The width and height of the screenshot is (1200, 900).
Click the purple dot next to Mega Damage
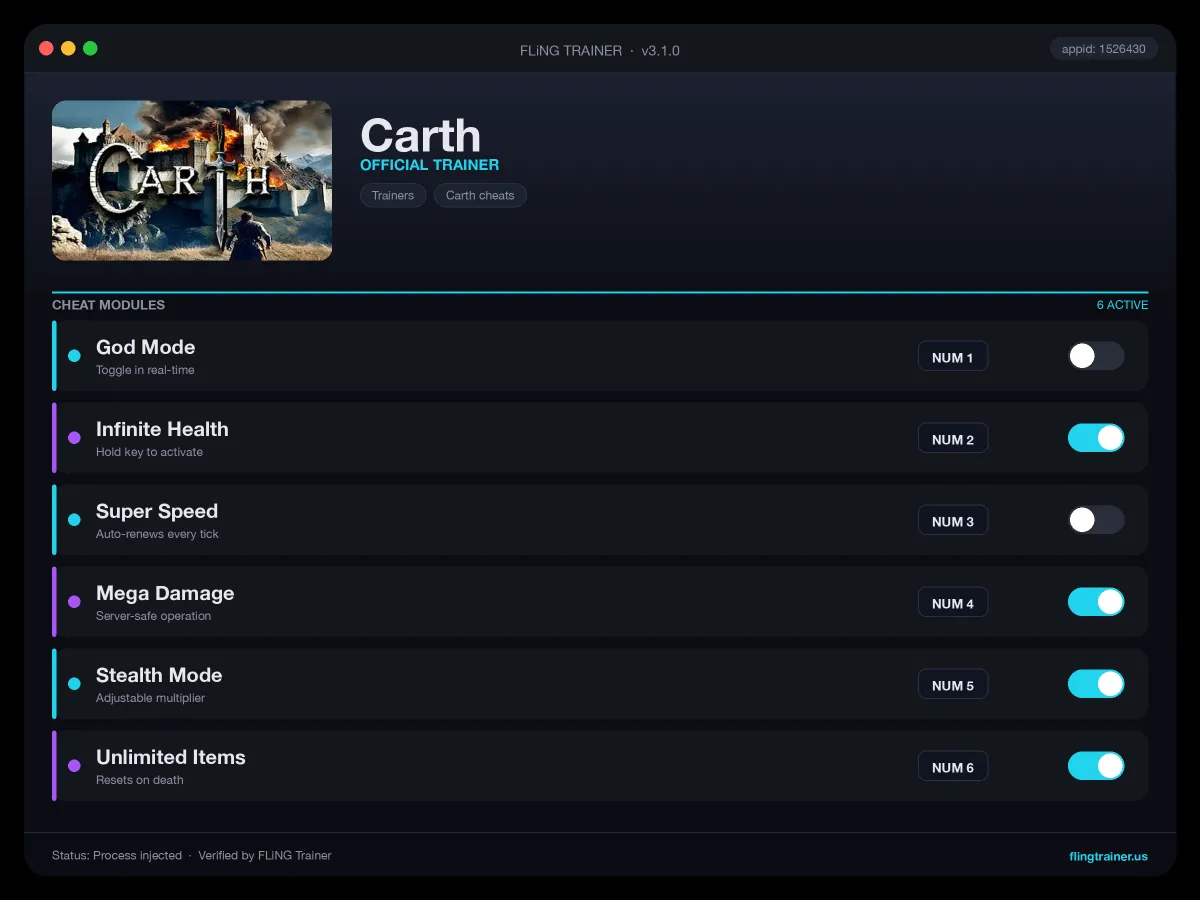[74, 602]
